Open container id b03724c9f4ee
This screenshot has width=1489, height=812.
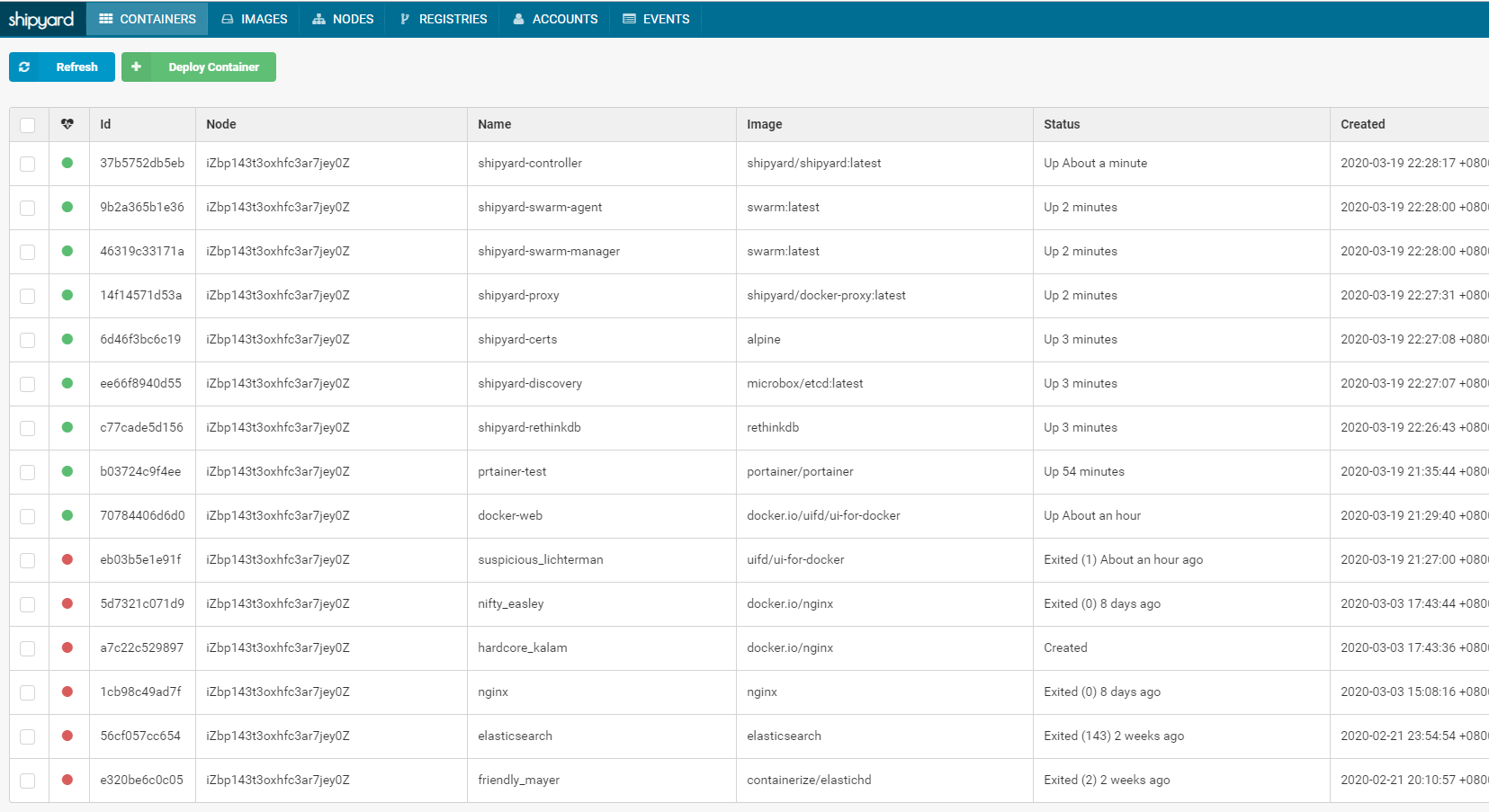click(140, 471)
